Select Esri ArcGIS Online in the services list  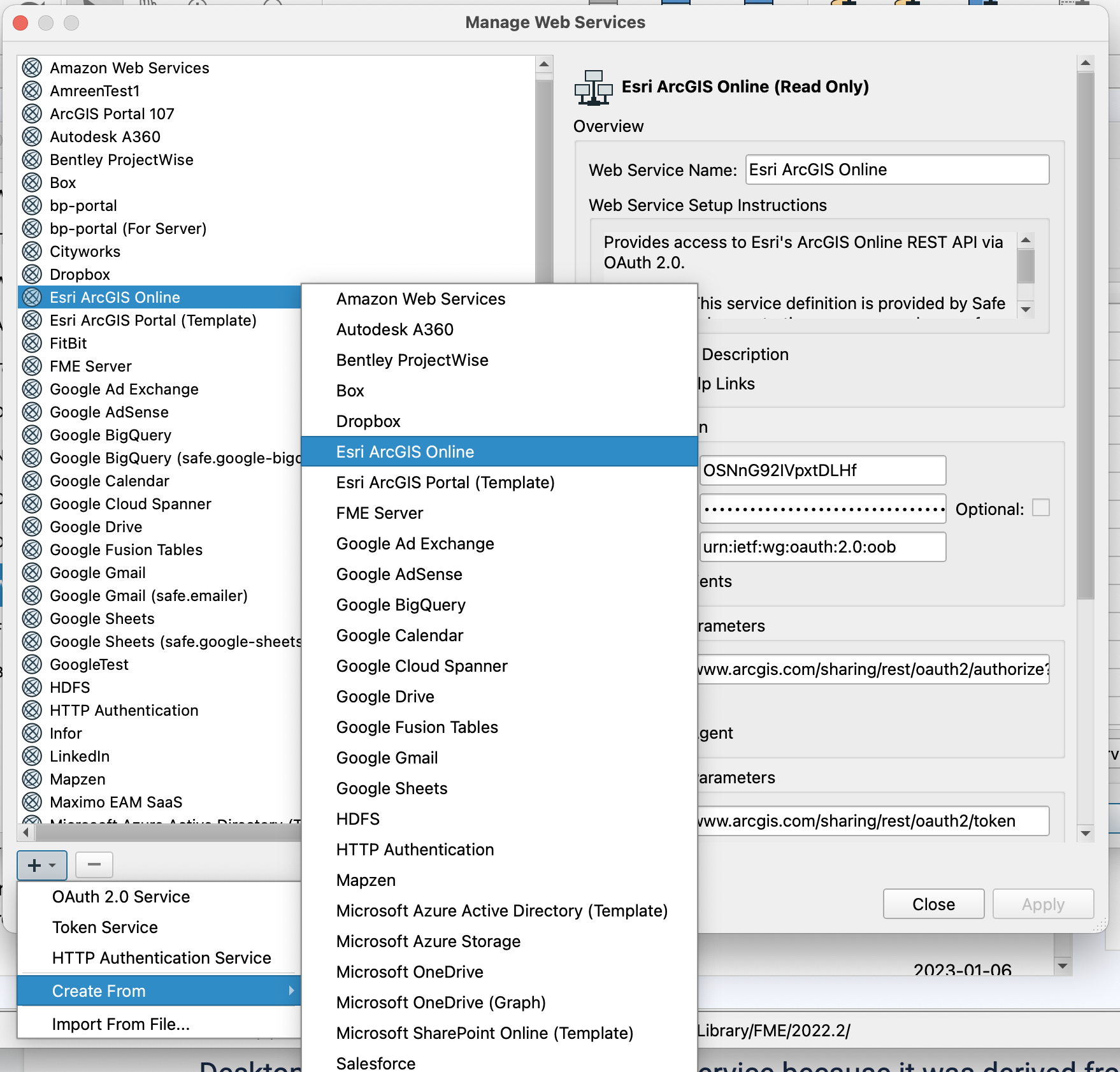pos(159,297)
